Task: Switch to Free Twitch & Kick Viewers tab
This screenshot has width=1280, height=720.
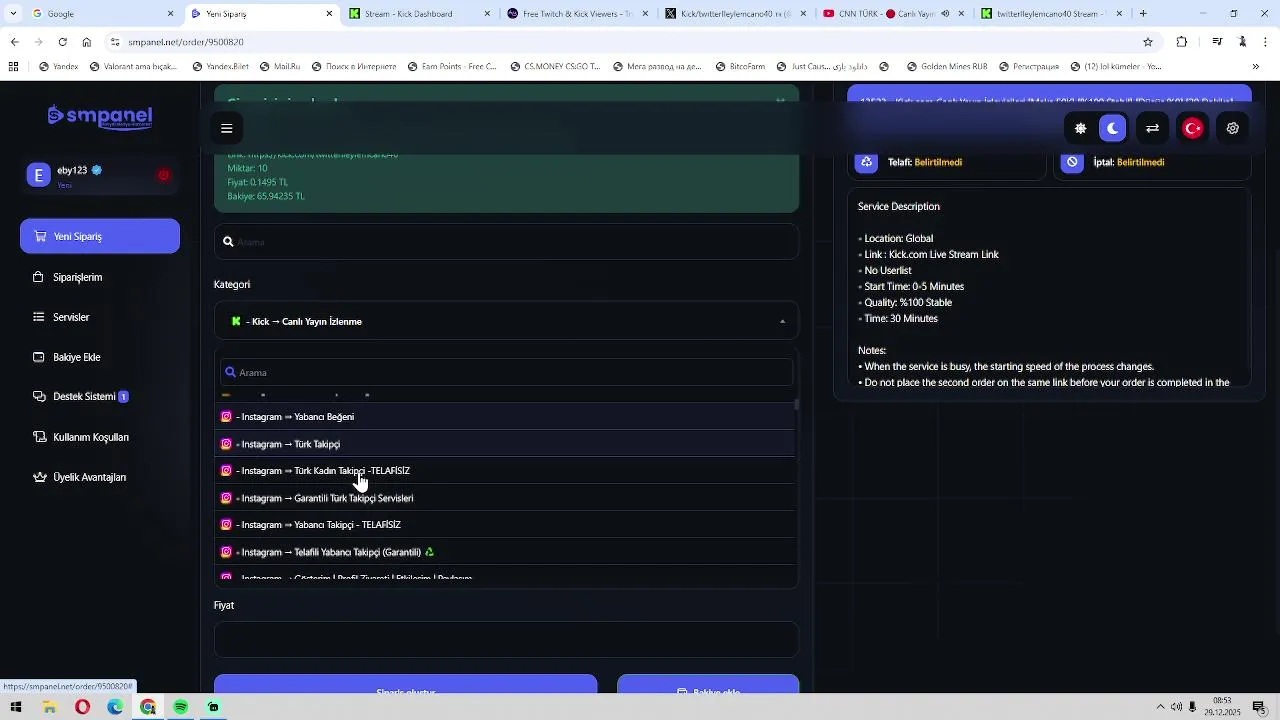Action: 578,14
